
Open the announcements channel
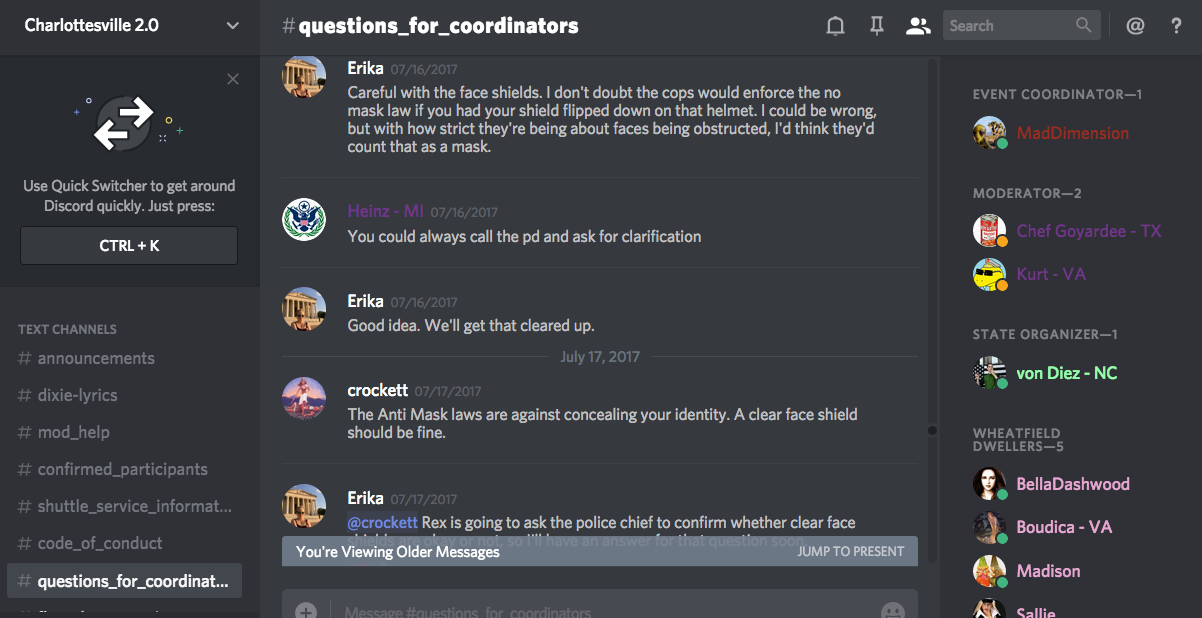coord(96,358)
